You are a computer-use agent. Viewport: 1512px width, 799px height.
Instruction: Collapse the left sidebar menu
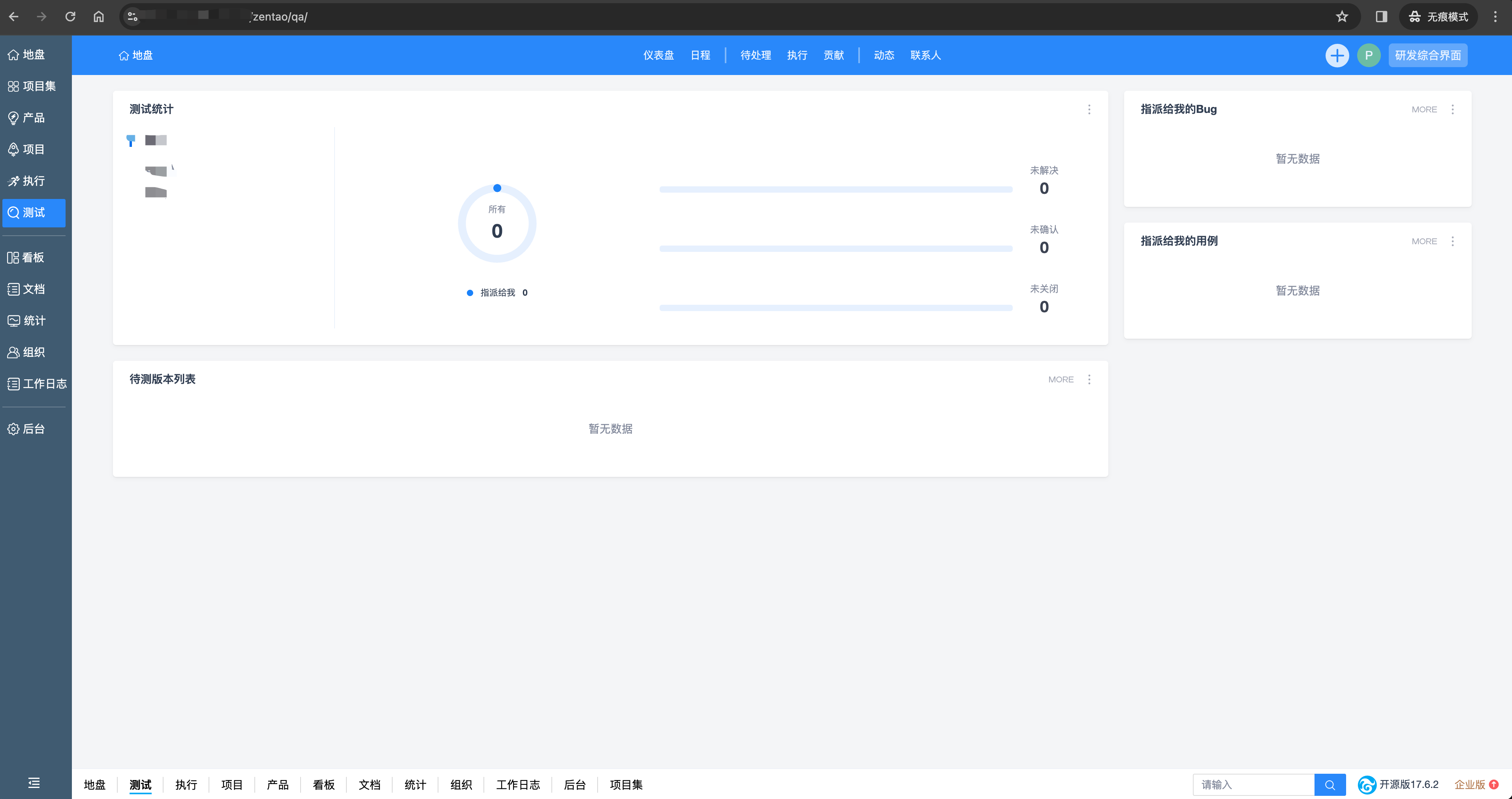pyautogui.click(x=34, y=782)
